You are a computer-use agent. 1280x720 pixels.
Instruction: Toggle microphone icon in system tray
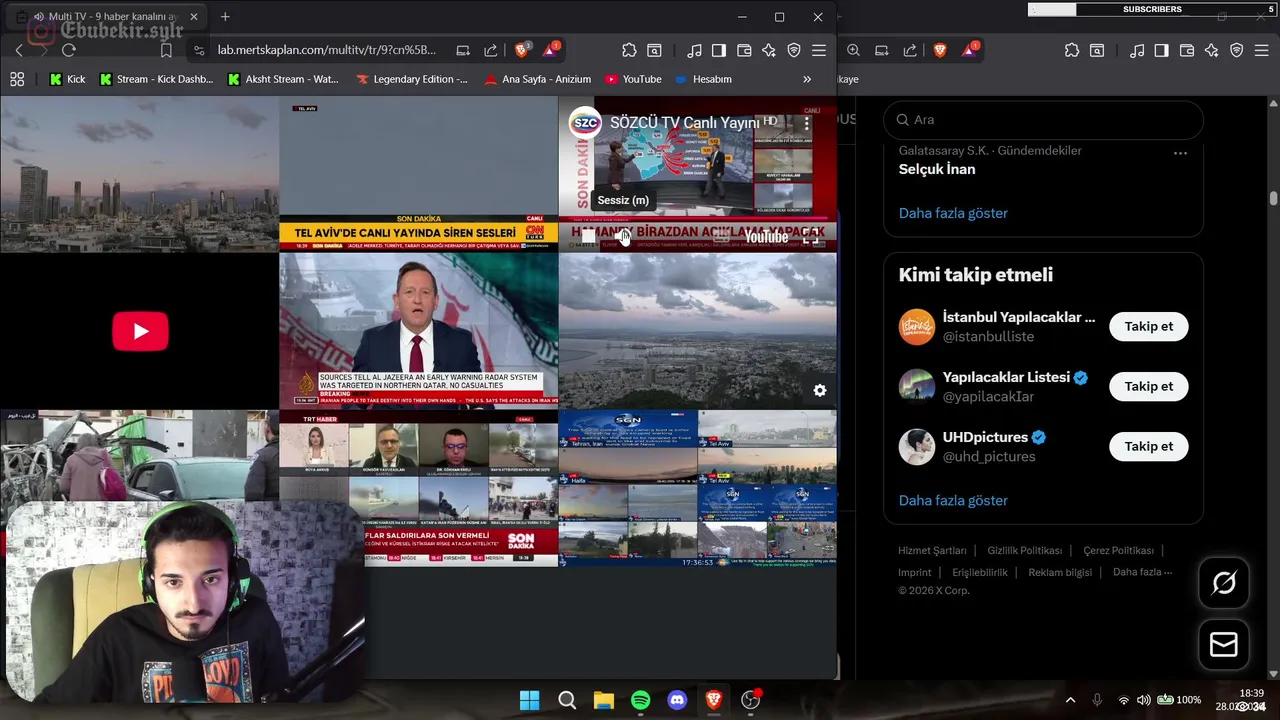click(x=1097, y=700)
